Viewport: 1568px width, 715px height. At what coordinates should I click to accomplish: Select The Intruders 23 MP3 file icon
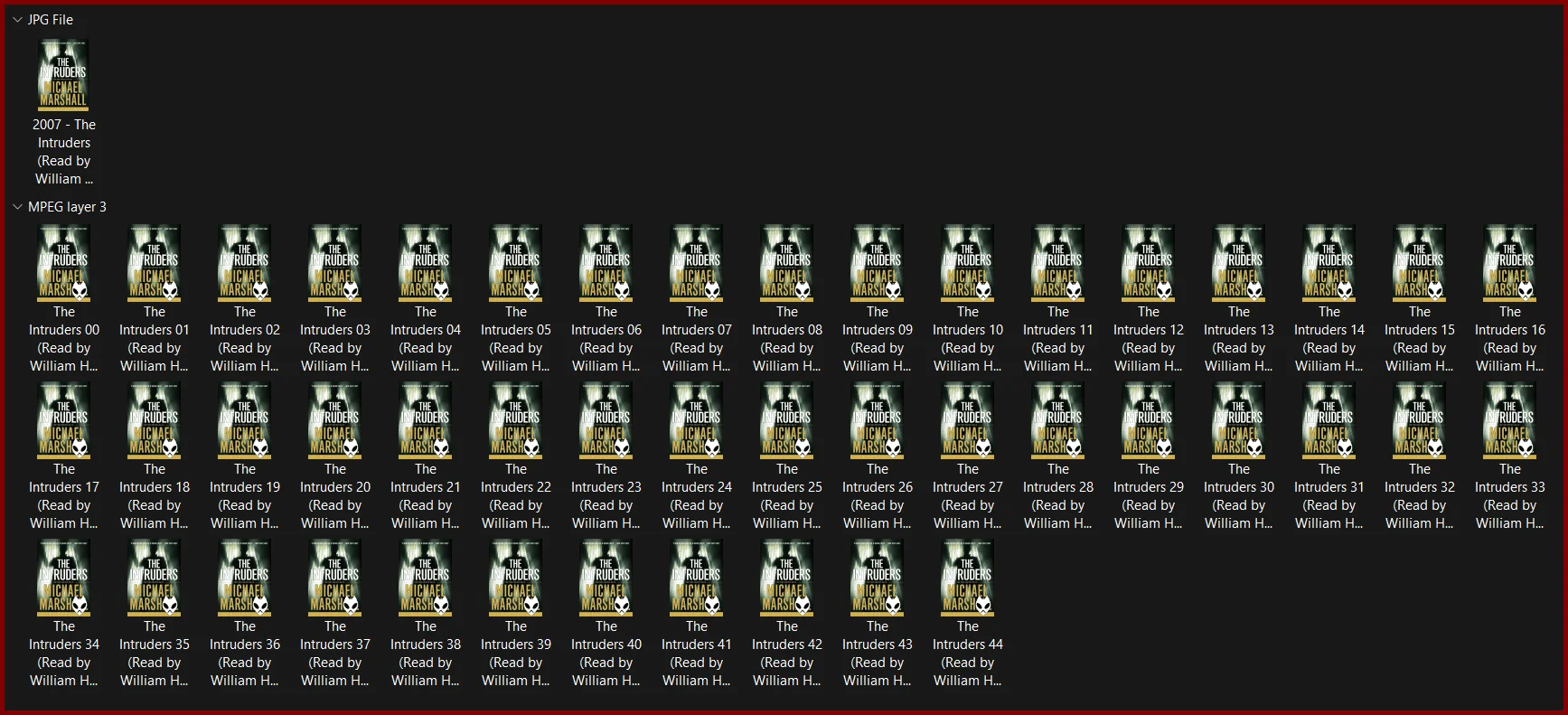point(606,420)
